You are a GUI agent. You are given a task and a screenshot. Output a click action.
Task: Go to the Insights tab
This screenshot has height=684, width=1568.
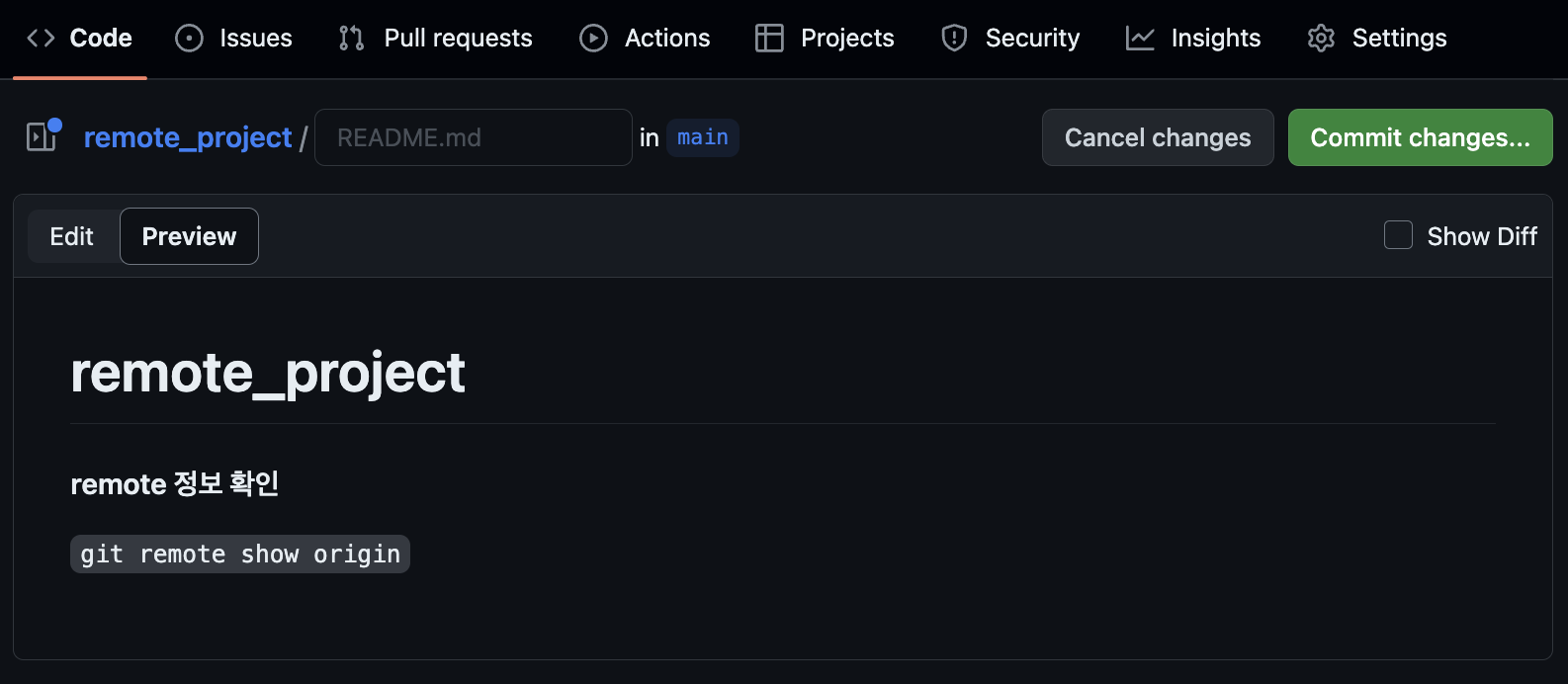coord(1193,38)
